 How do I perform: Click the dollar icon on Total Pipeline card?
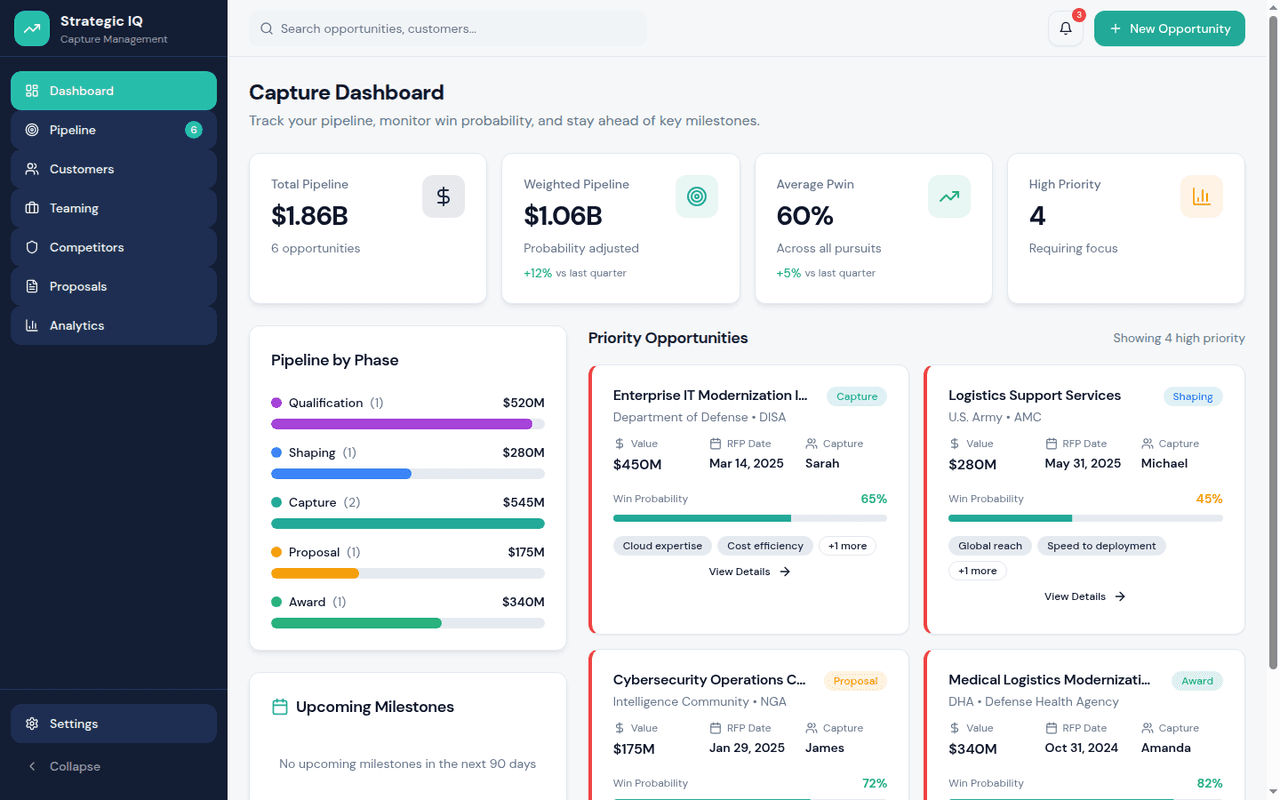[x=443, y=197]
